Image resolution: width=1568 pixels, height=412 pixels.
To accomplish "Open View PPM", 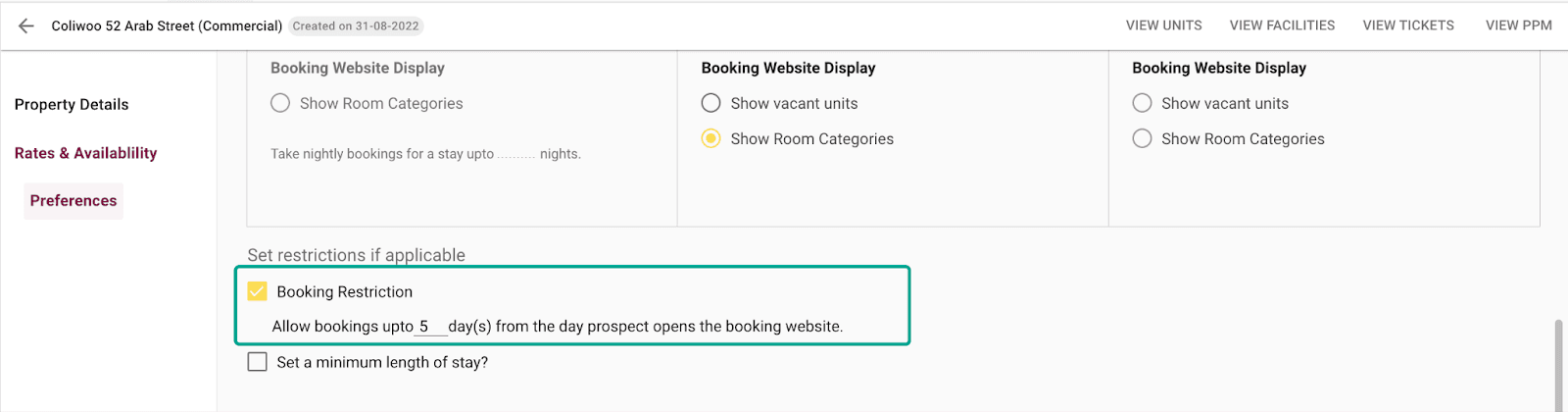I will [1518, 26].
